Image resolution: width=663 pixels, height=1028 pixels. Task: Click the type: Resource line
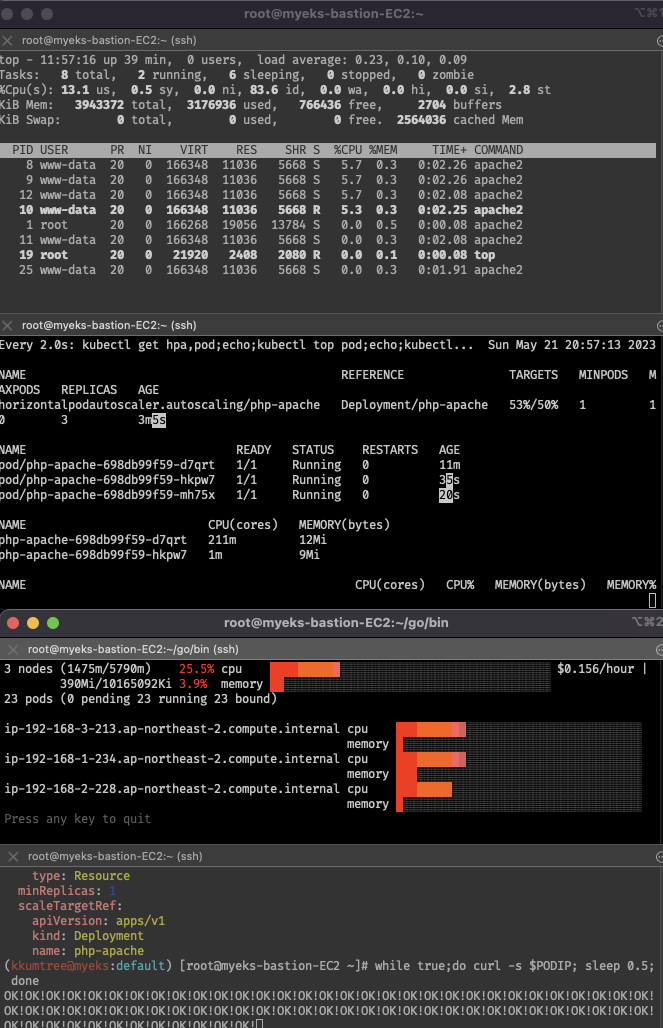coord(81,876)
